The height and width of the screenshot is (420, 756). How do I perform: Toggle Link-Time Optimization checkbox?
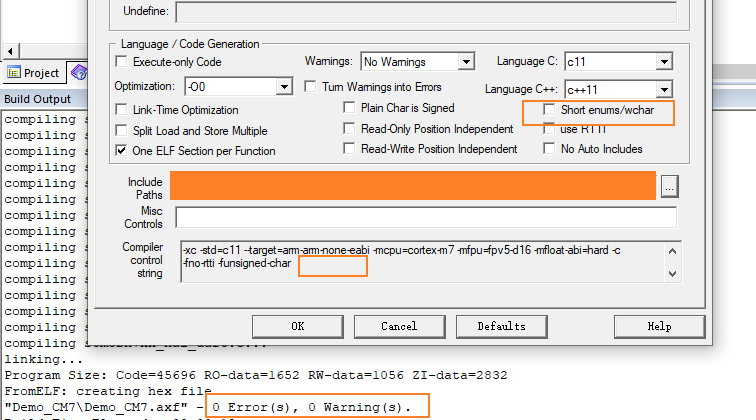pyautogui.click(x=122, y=110)
